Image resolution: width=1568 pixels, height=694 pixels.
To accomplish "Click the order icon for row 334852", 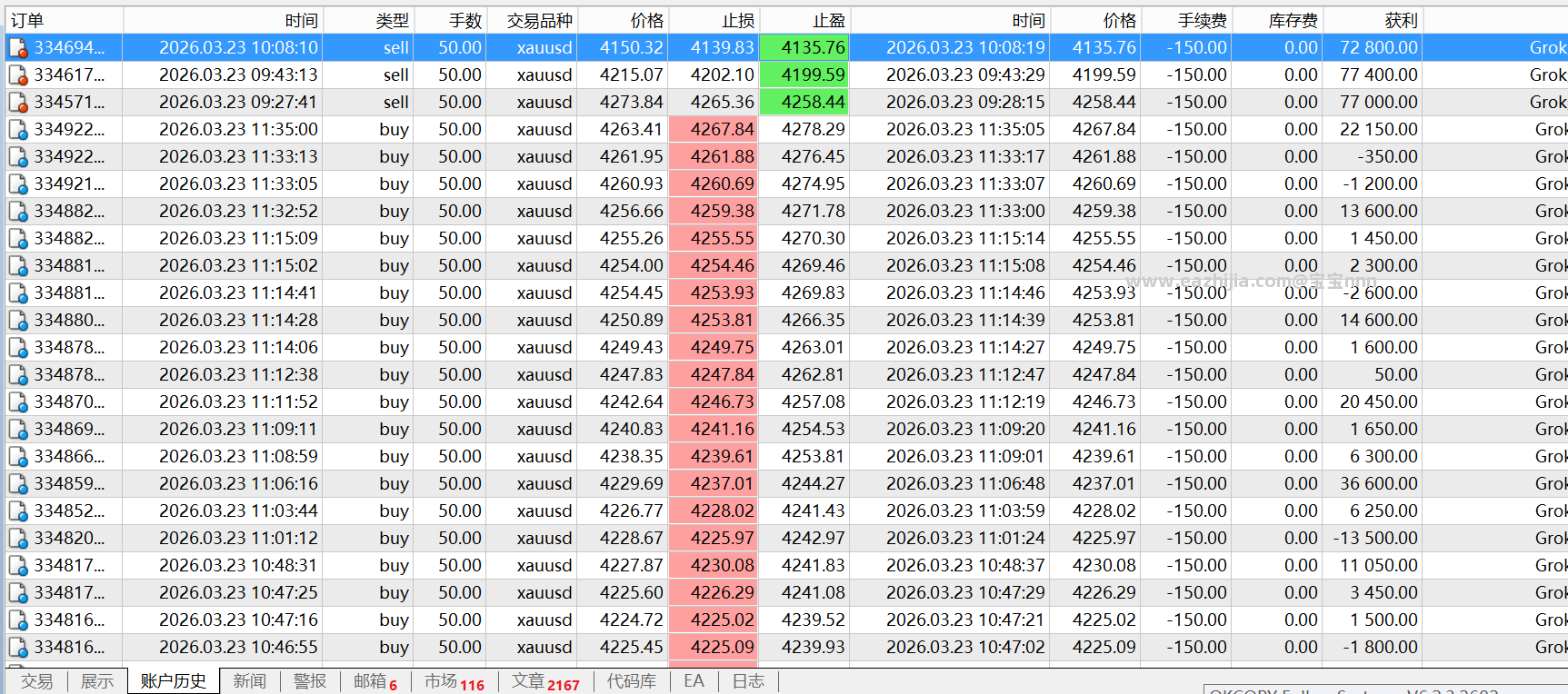I will [x=18, y=511].
